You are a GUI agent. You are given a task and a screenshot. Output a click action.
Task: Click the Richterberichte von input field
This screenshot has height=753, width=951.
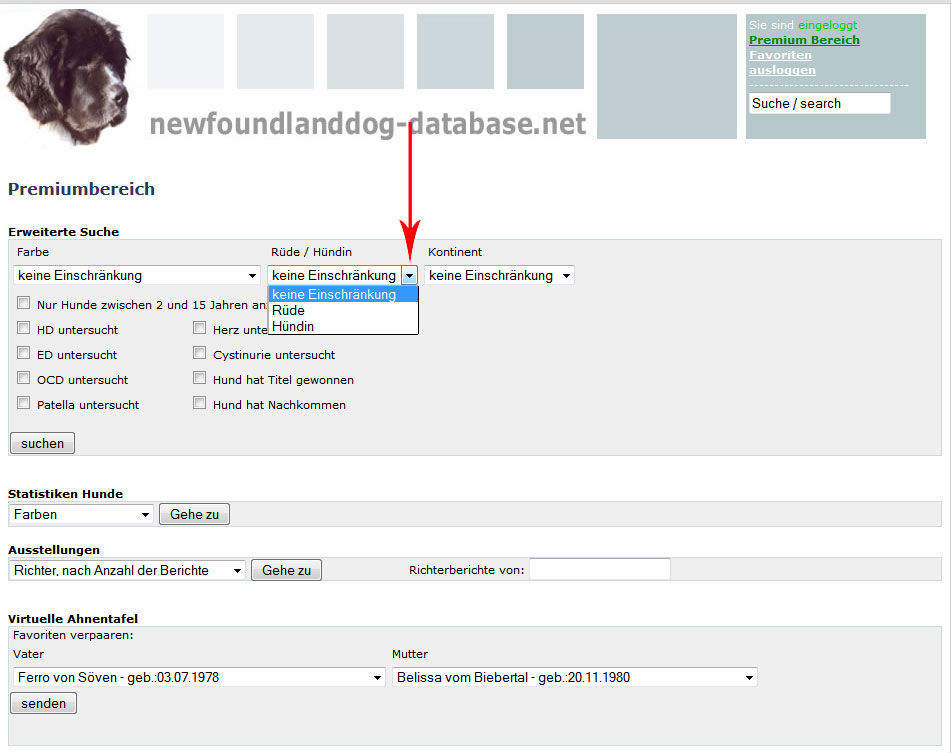tap(599, 569)
